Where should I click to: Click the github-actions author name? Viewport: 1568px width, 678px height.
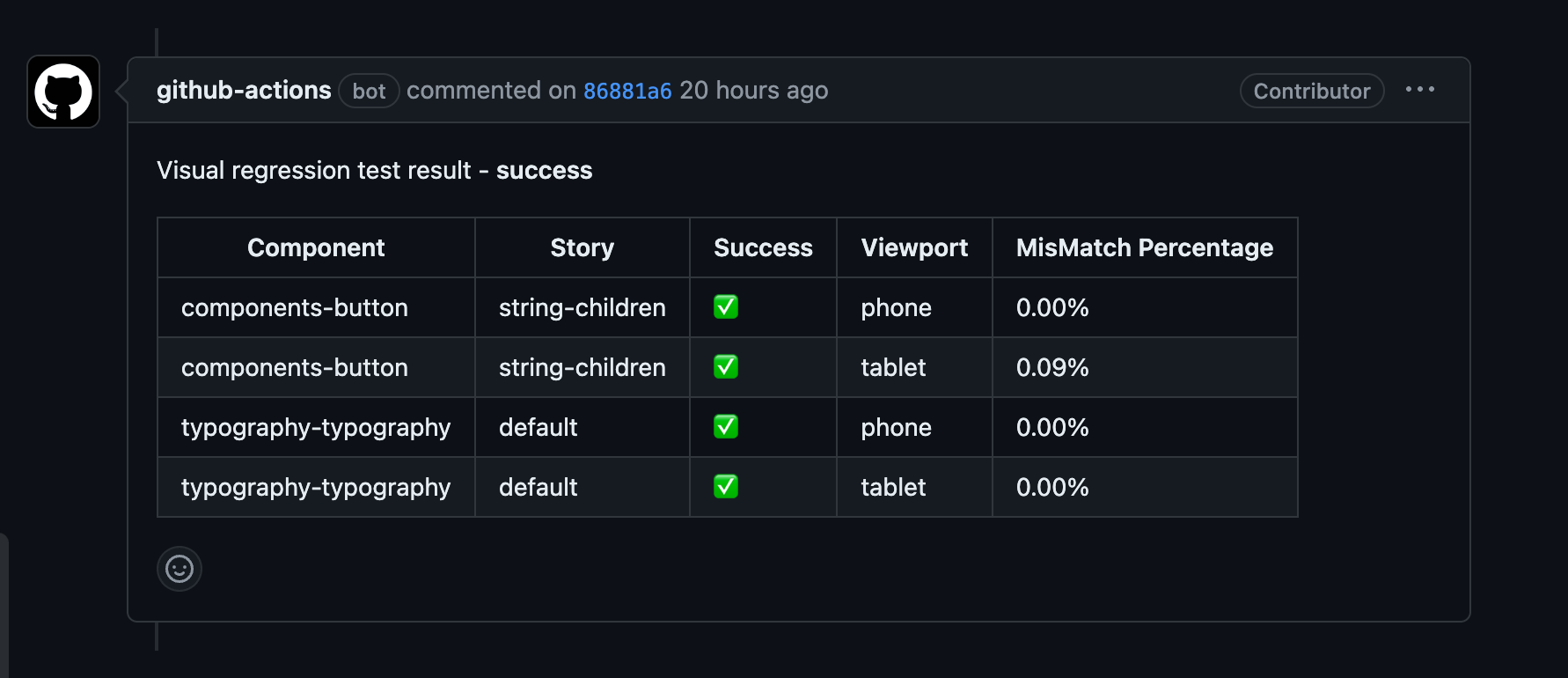(244, 91)
